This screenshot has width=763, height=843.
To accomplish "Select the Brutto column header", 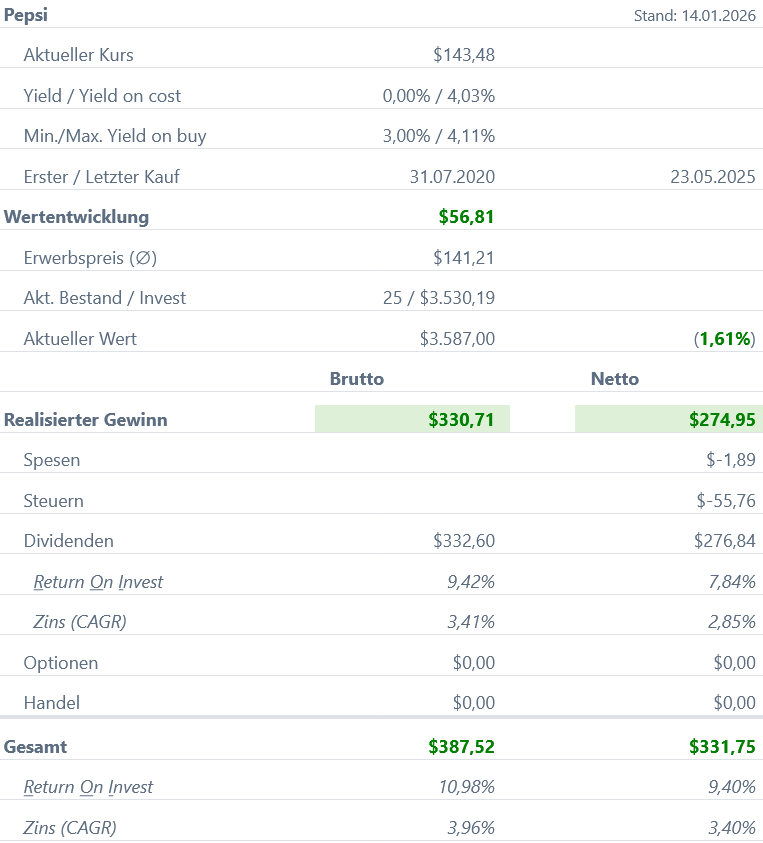I will [357, 379].
